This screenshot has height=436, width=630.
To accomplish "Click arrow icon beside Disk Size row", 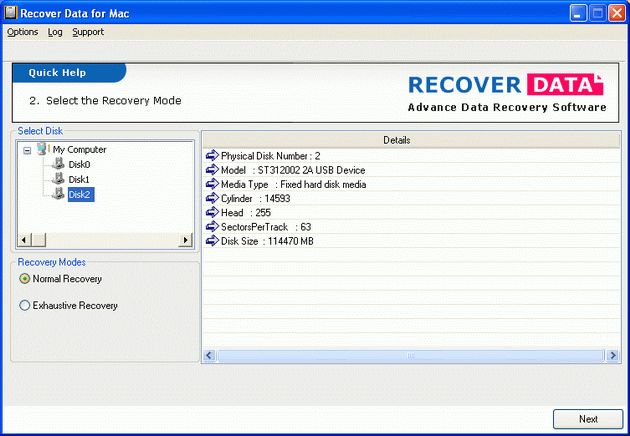I will pos(212,241).
